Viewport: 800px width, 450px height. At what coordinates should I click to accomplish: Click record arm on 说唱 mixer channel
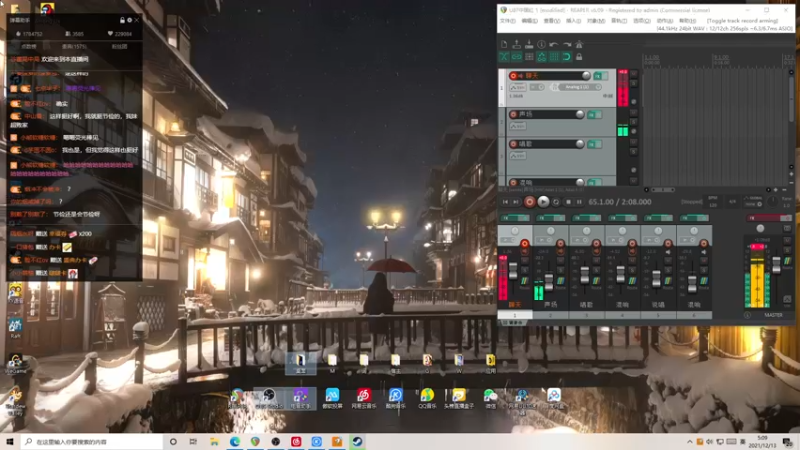(668, 243)
